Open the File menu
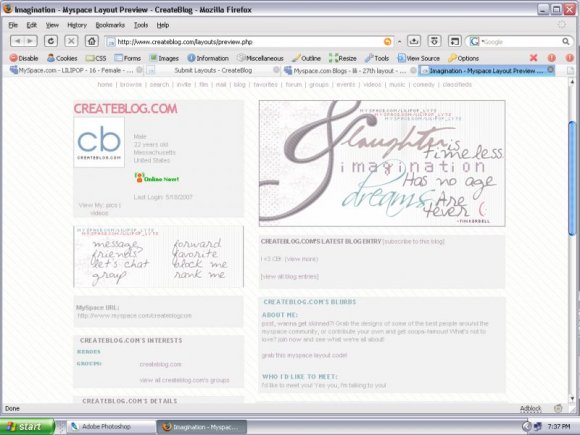Image resolution: width=580 pixels, height=435 pixels. coord(13,25)
